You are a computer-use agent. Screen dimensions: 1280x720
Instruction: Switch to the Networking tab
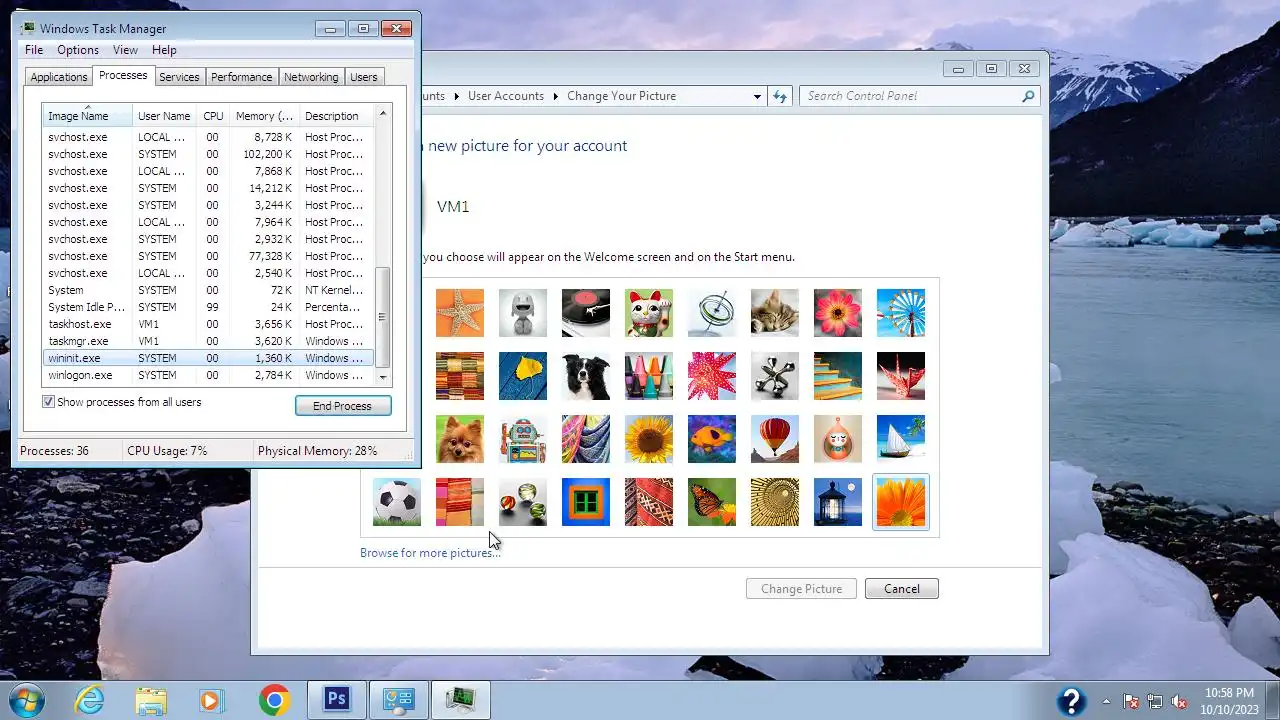click(x=311, y=77)
